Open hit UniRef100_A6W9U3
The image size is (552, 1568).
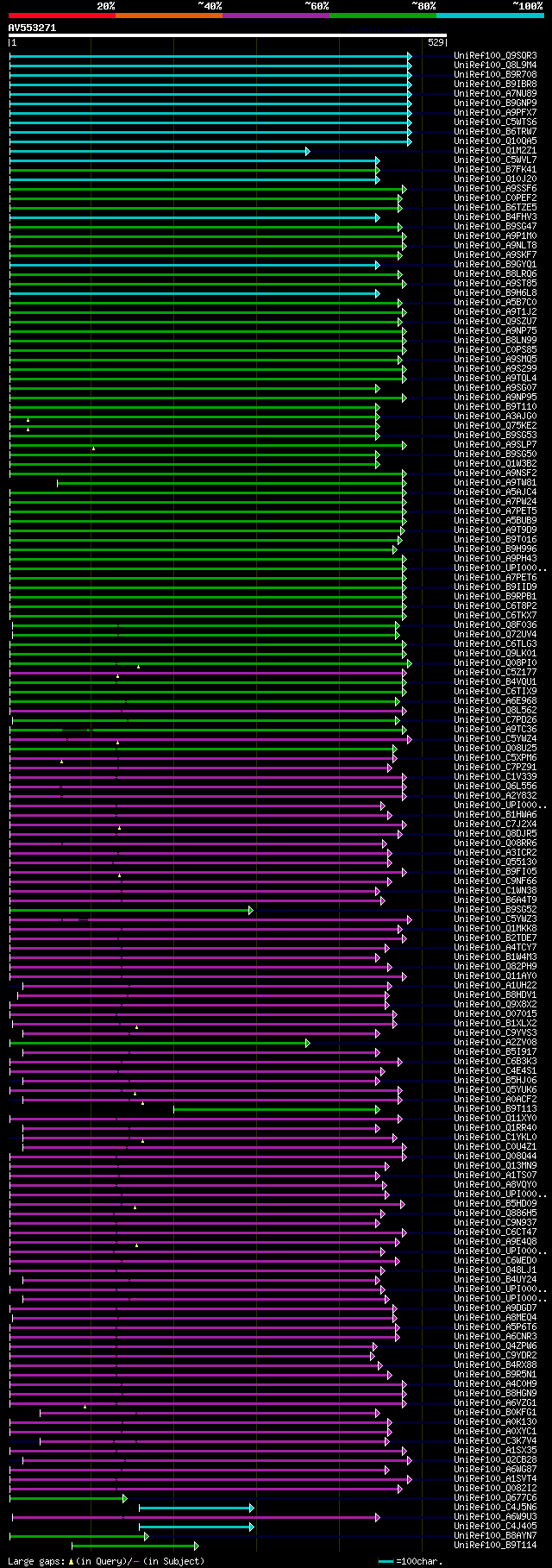495,1517
